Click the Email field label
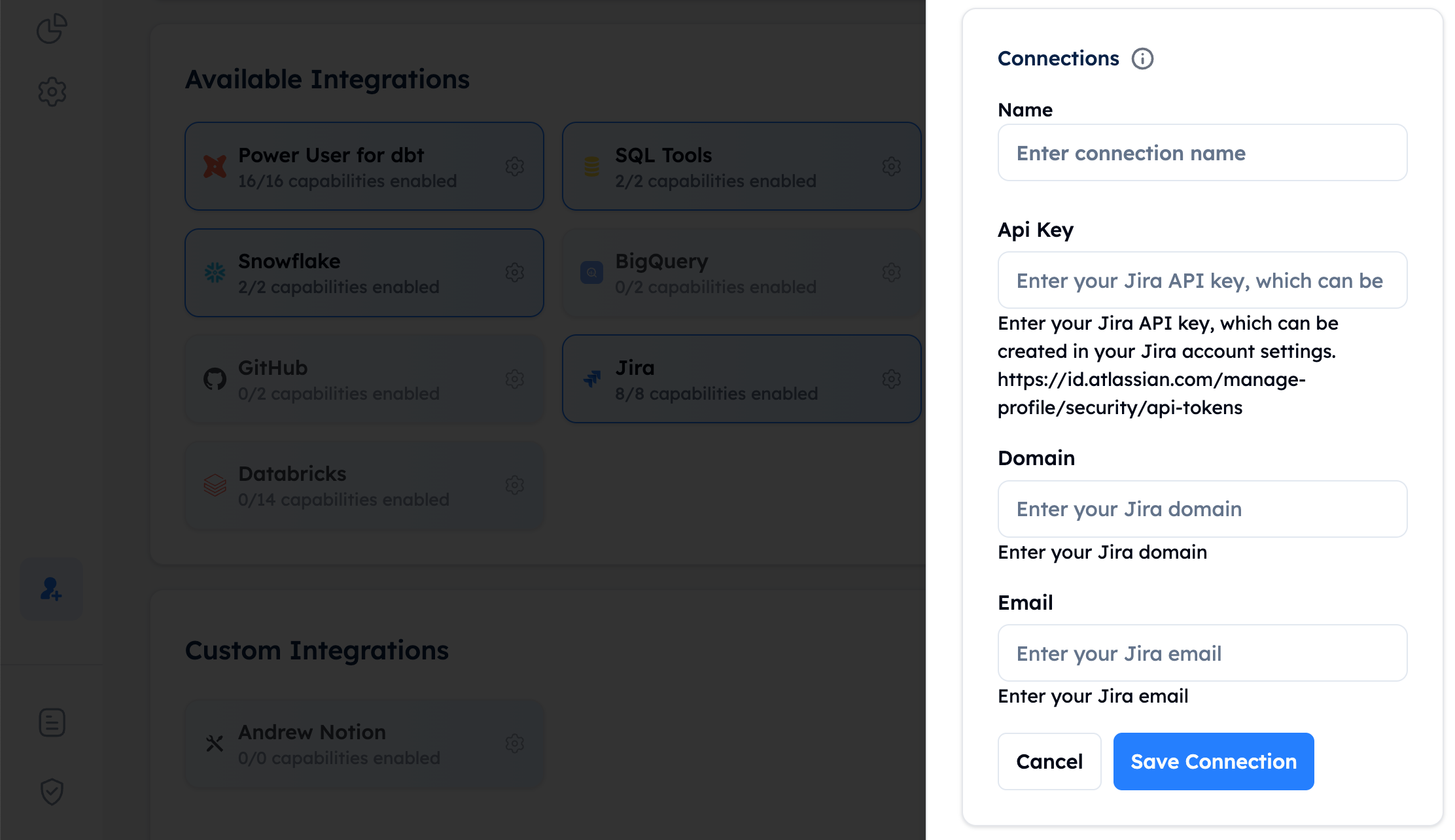This screenshot has height=840, width=1455. [1025, 603]
